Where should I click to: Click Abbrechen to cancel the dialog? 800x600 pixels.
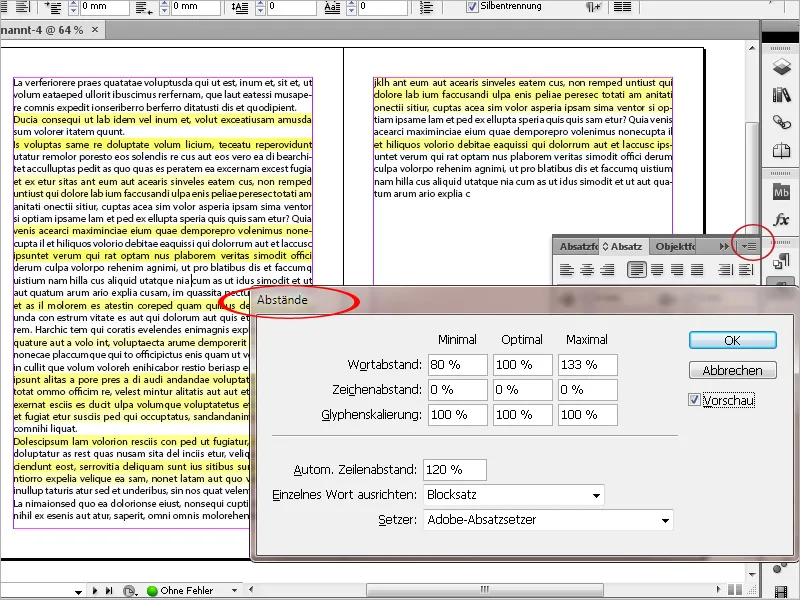point(733,370)
